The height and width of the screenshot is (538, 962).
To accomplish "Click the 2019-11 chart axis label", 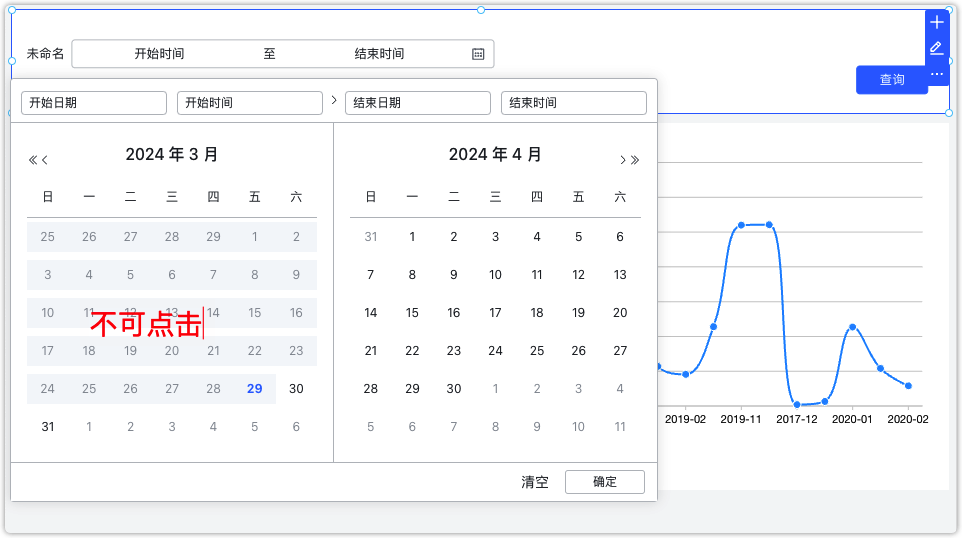I will point(741,419).
